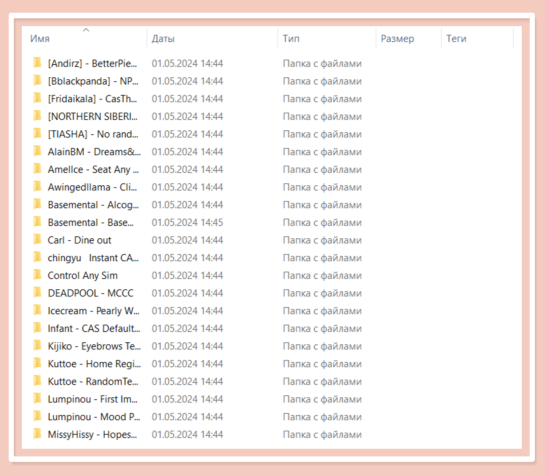Image resolution: width=545 pixels, height=476 pixels.
Task: Sort by the Даты column header
Action: click(x=163, y=39)
